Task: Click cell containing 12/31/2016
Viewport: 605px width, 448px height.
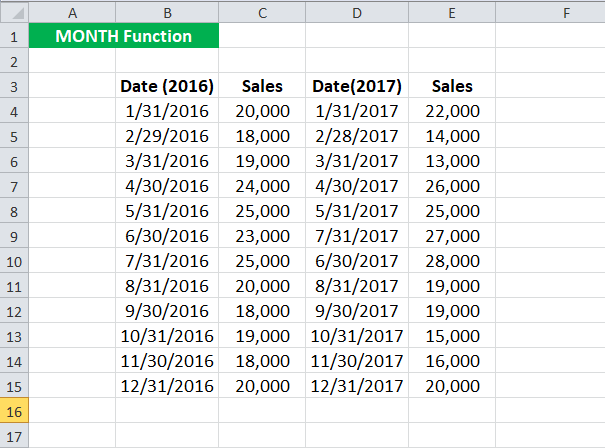Action: pyautogui.click(x=167, y=386)
